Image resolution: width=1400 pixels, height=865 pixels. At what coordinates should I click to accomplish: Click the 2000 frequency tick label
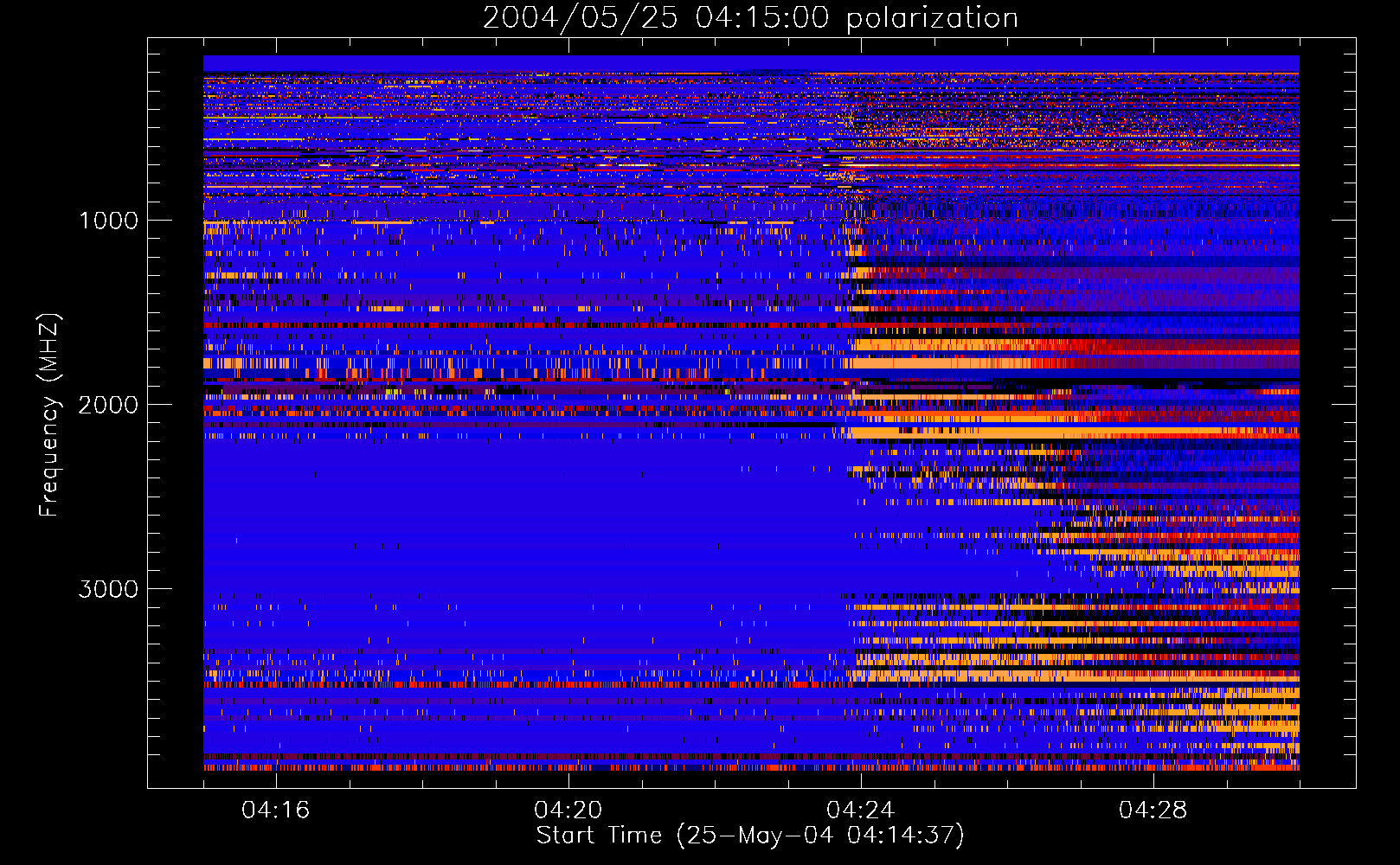[x=109, y=405]
